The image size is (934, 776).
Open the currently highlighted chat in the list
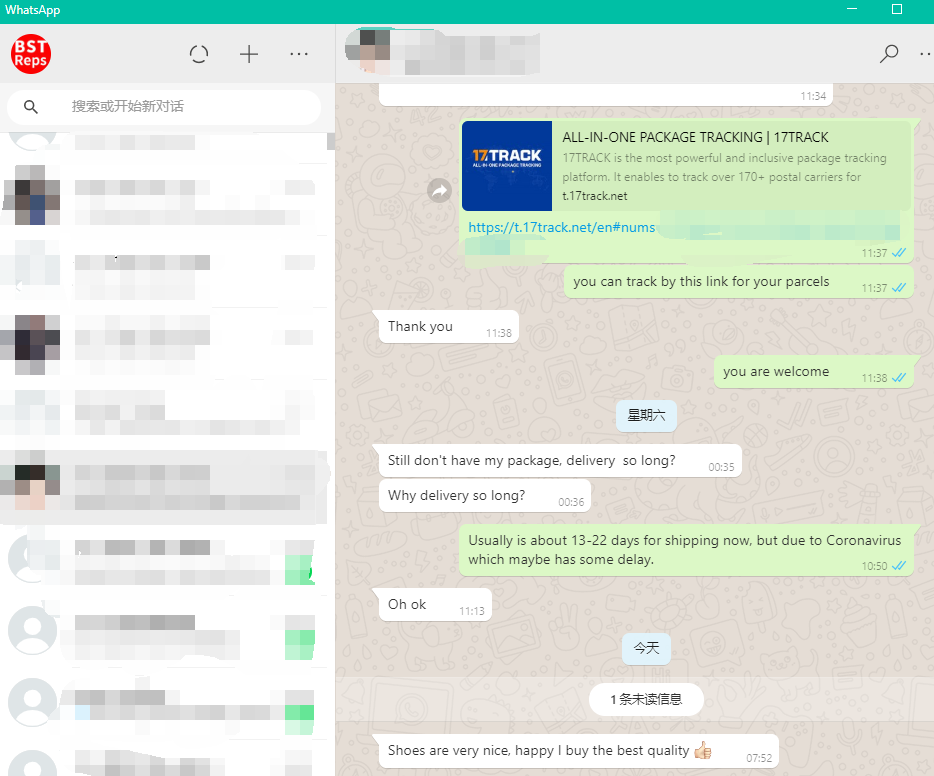pos(164,488)
